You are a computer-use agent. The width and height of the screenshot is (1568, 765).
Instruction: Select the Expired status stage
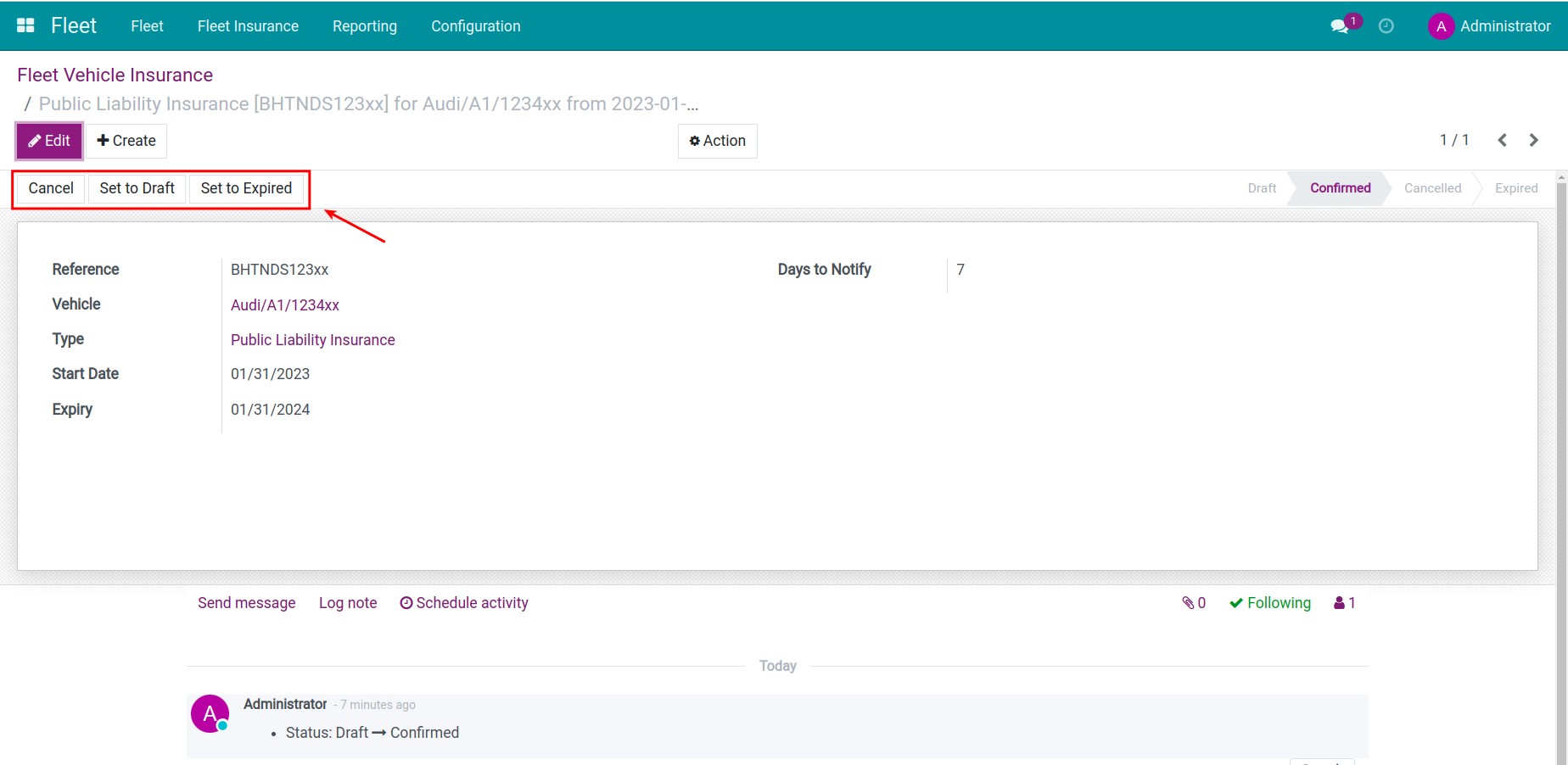[1516, 188]
